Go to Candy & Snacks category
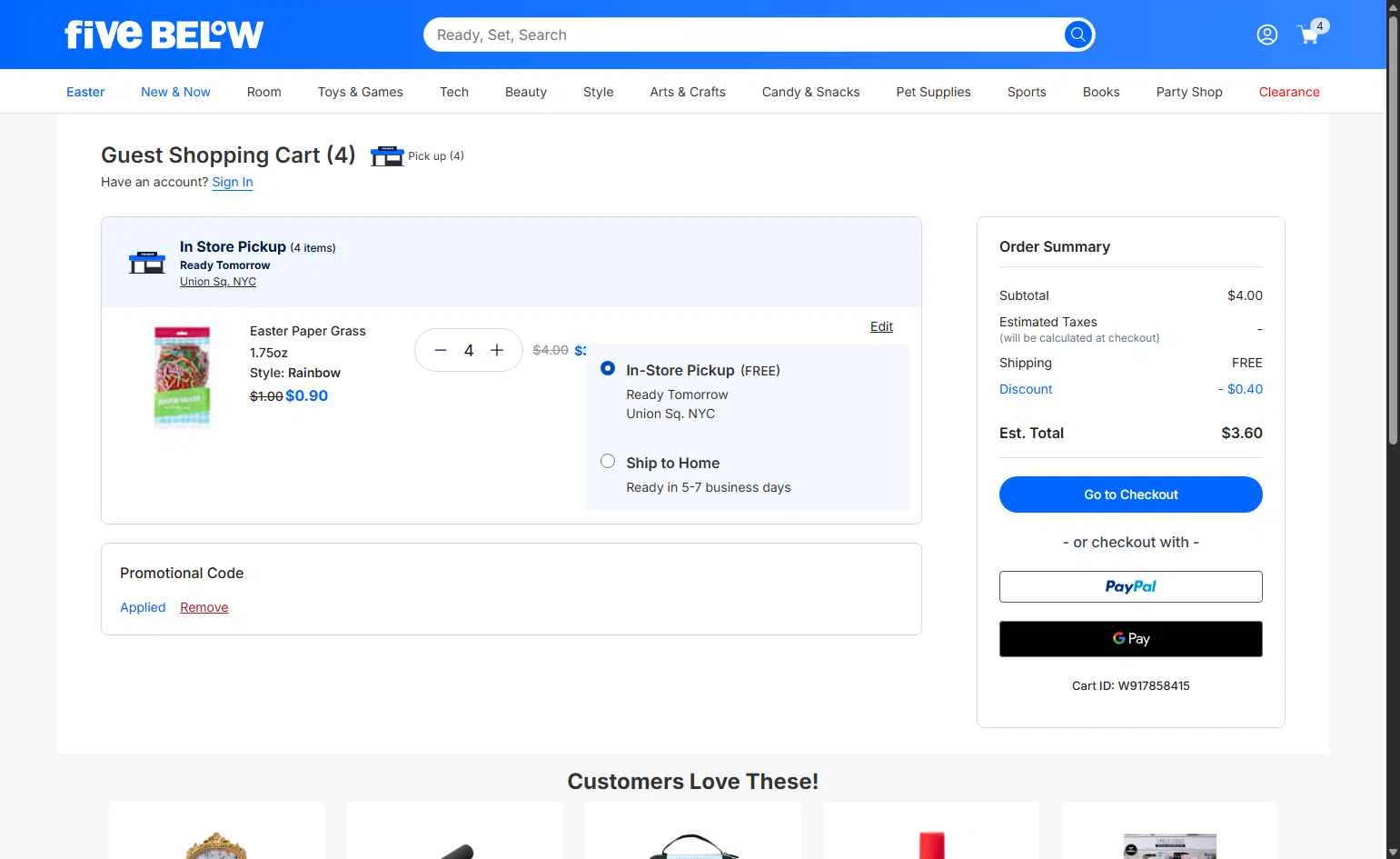1400x859 pixels. pyautogui.click(x=811, y=92)
